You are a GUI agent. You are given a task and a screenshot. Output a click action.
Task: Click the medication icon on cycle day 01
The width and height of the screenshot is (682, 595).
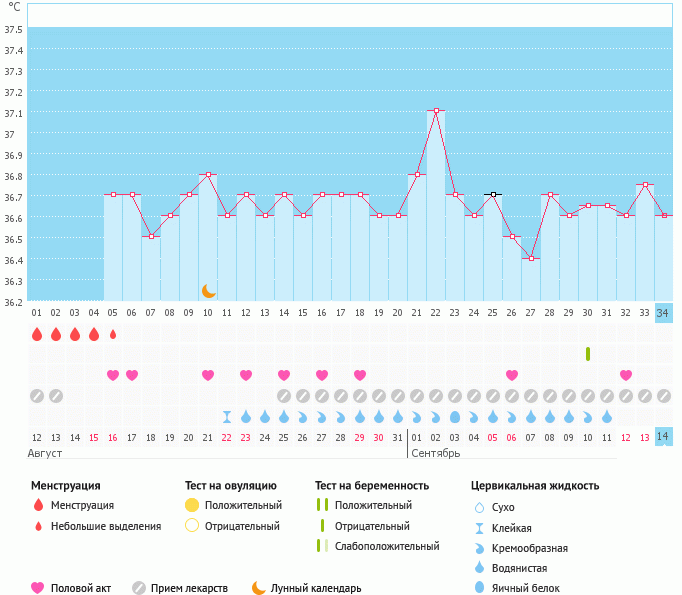(x=37, y=396)
